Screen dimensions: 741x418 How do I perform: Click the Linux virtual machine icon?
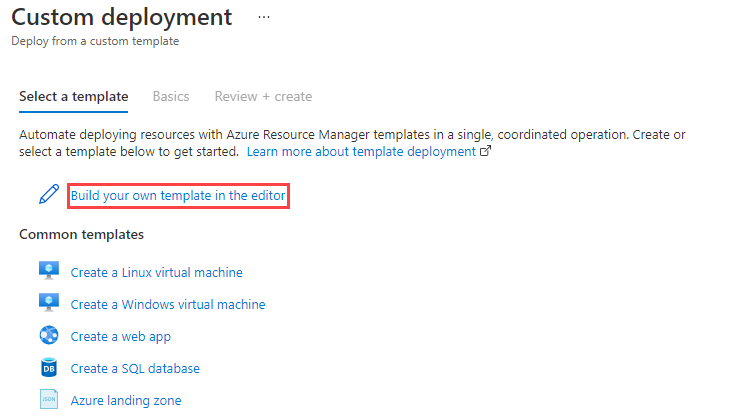tap(49, 271)
